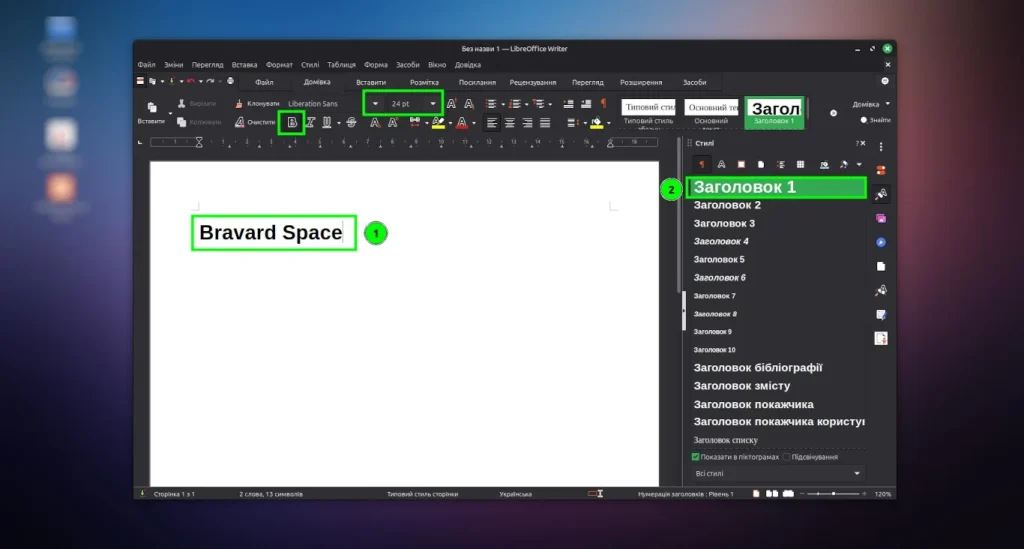
Task: Switch to Розмітка ribbon tab
Action: (x=424, y=82)
